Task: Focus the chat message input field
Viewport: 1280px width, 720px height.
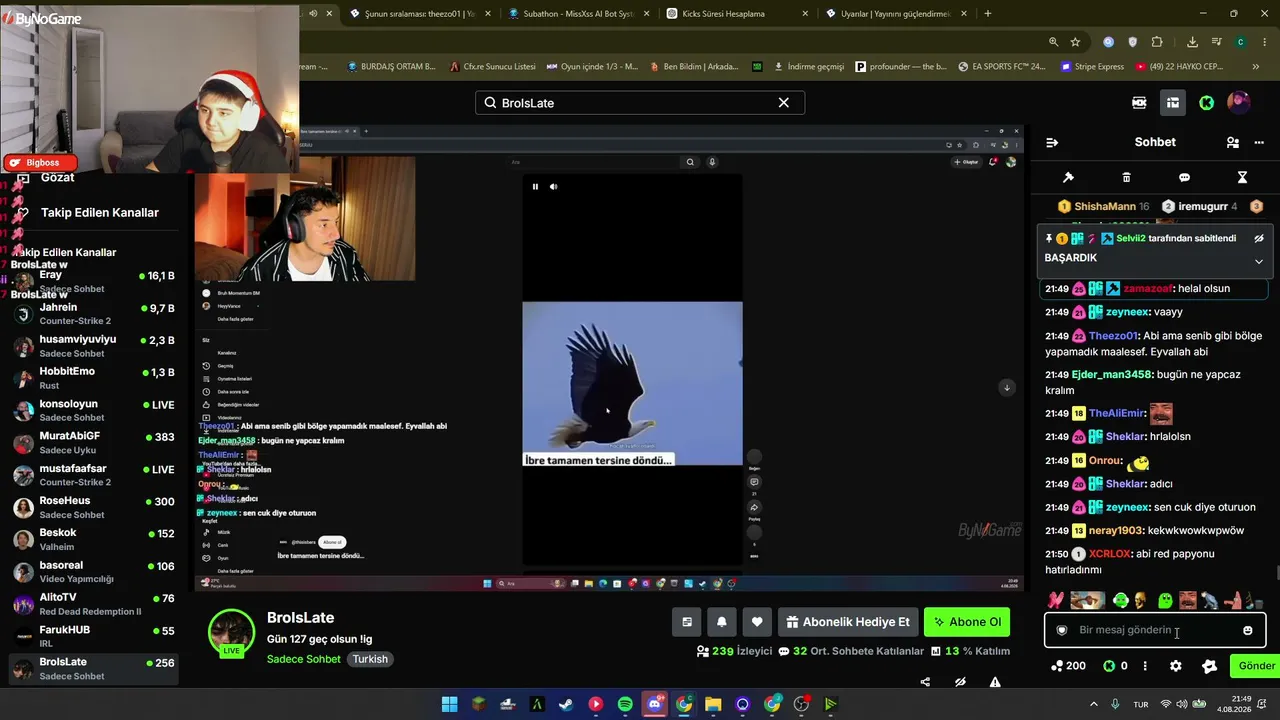Action: point(1155,630)
